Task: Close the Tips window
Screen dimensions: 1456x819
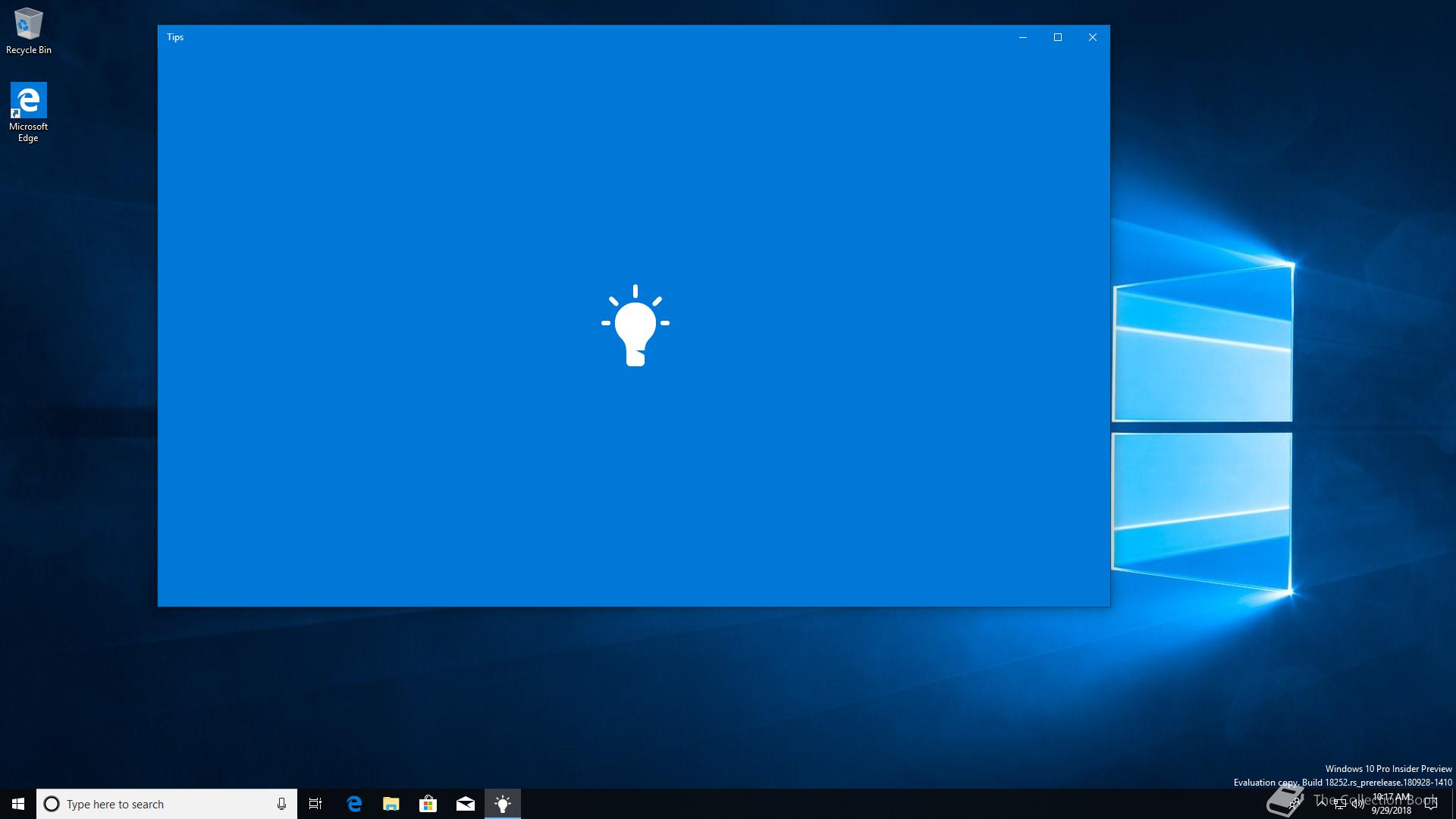Action: click(1093, 37)
